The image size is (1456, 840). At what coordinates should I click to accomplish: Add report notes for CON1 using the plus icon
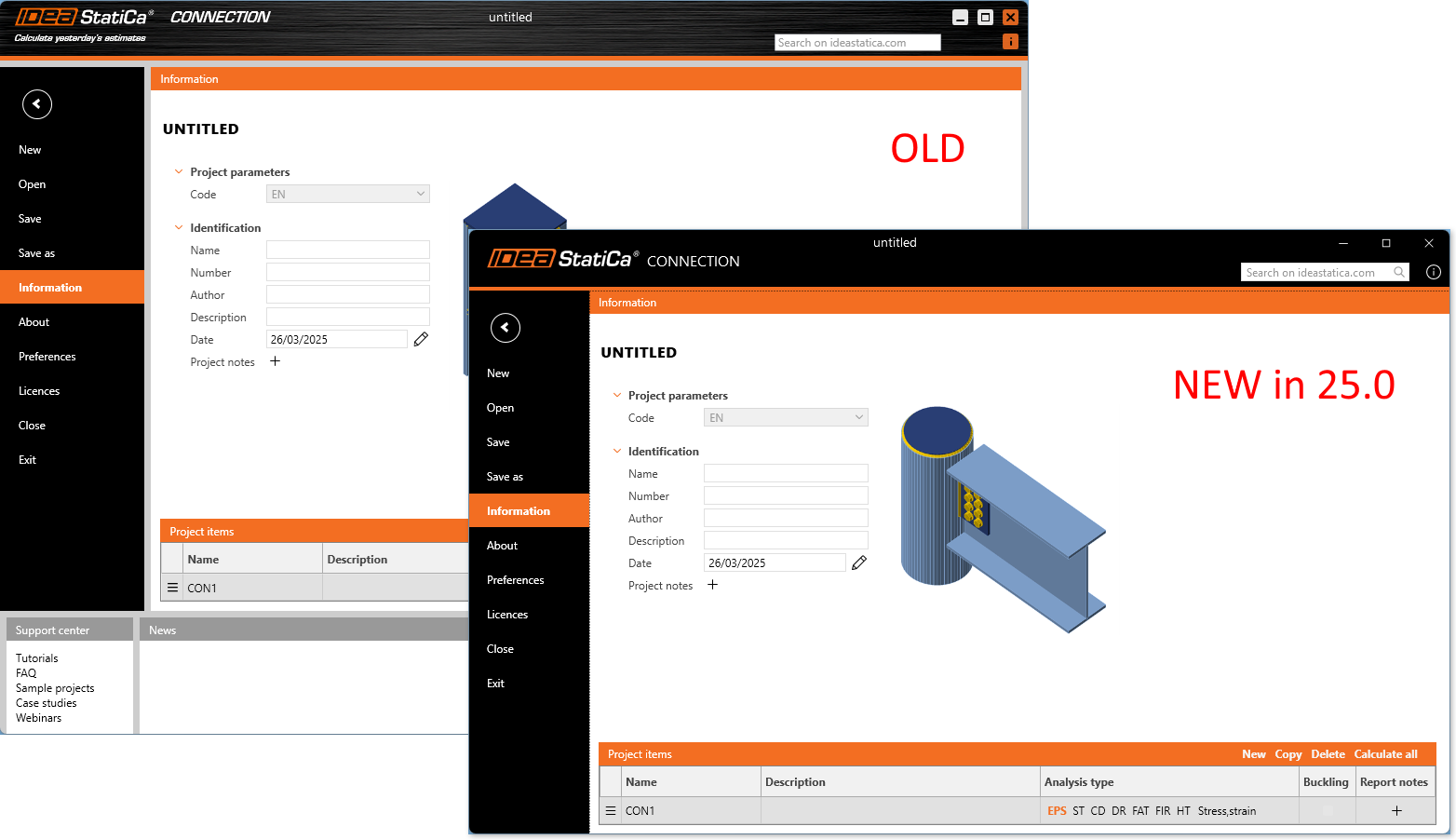click(1395, 811)
